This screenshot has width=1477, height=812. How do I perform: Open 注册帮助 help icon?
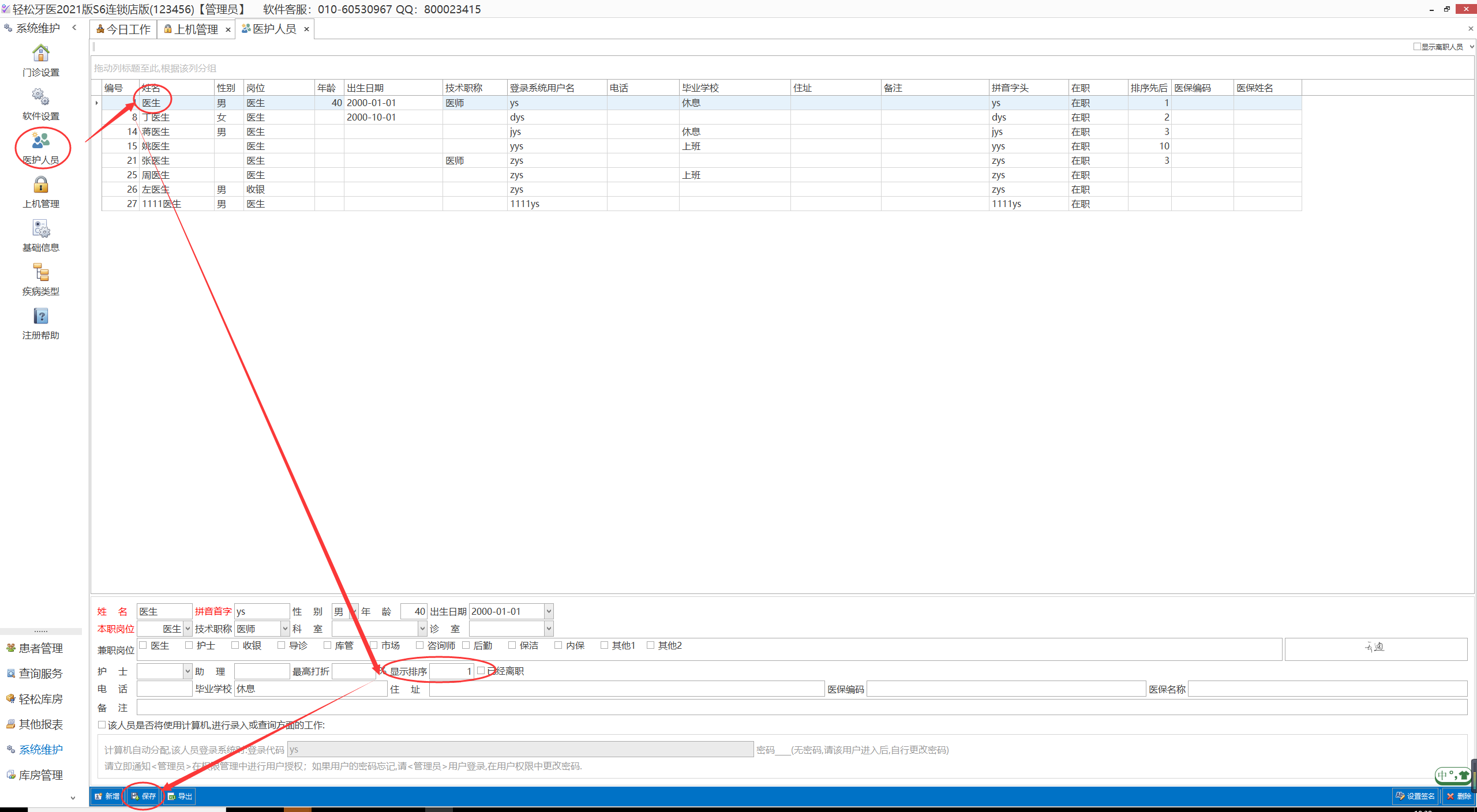pyautogui.click(x=40, y=323)
